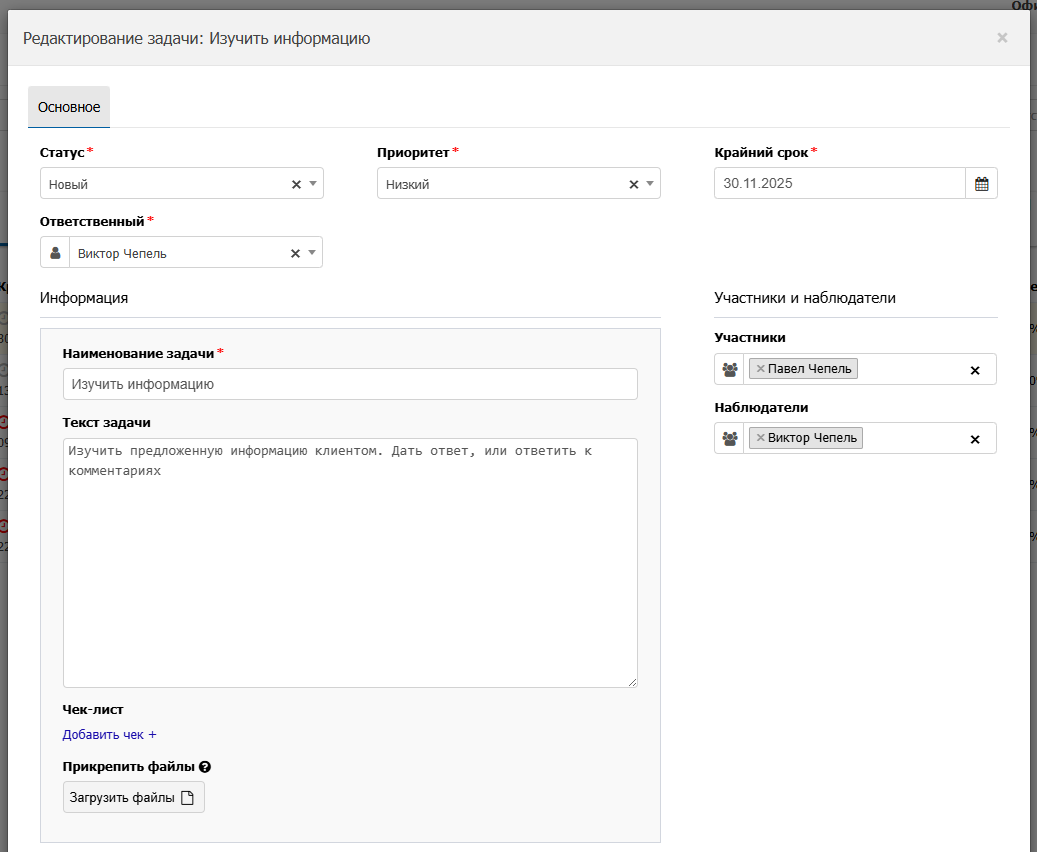This screenshot has width=1037, height=852.
Task: Click the Наименование задачи input field
Action: pos(350,384)
